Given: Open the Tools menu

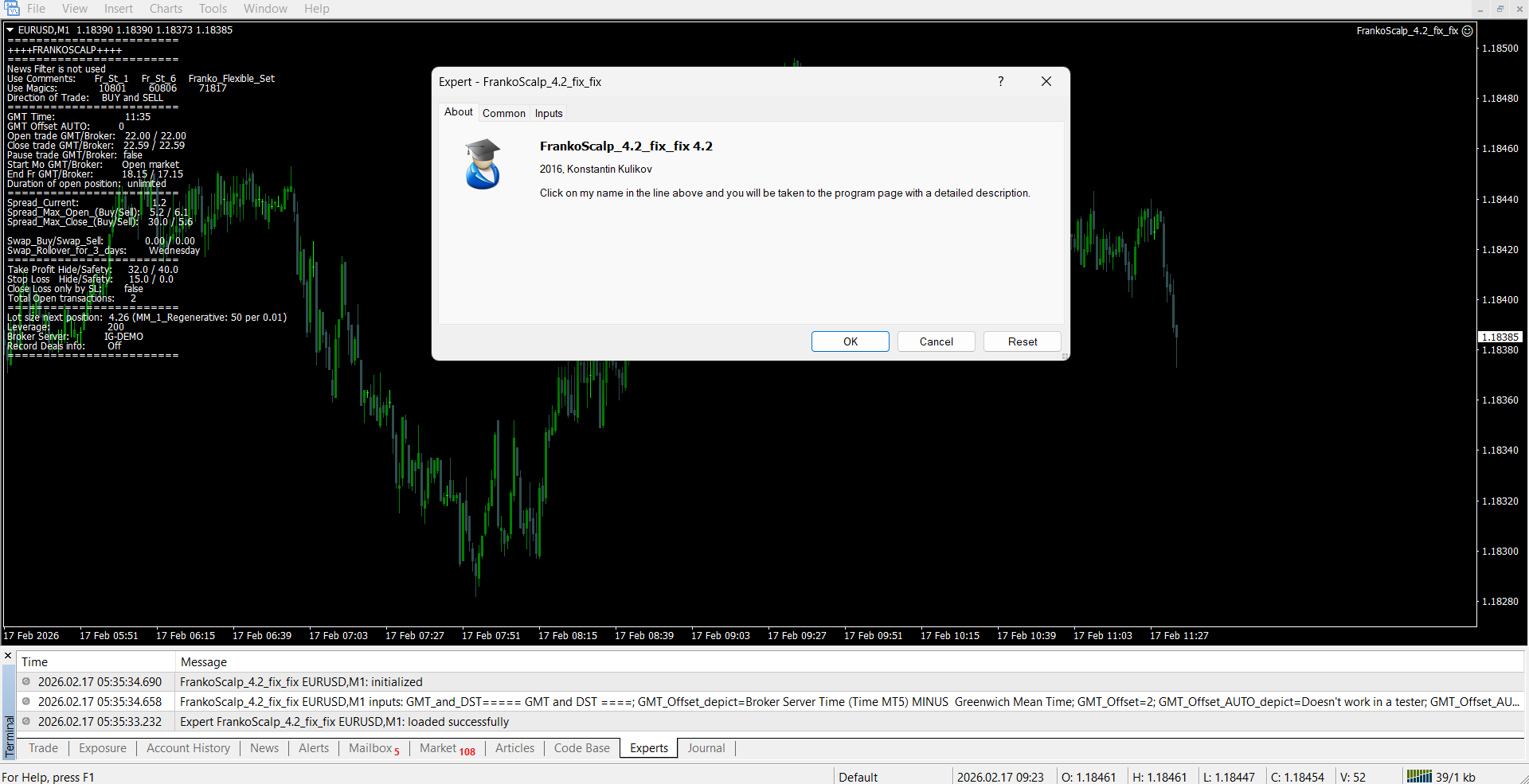Looking at the screenshot, I should point(213,9).
